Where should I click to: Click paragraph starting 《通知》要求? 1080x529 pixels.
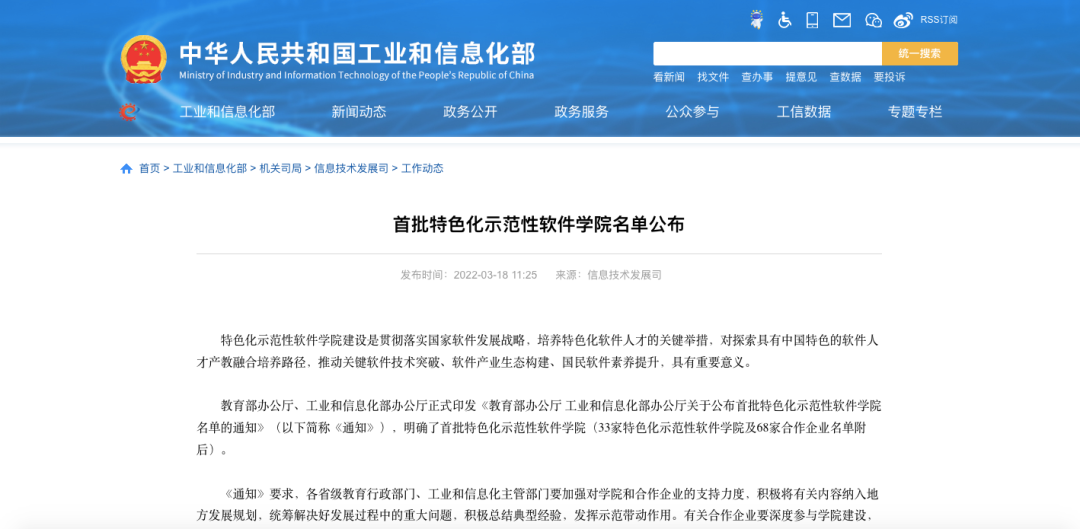539,504
